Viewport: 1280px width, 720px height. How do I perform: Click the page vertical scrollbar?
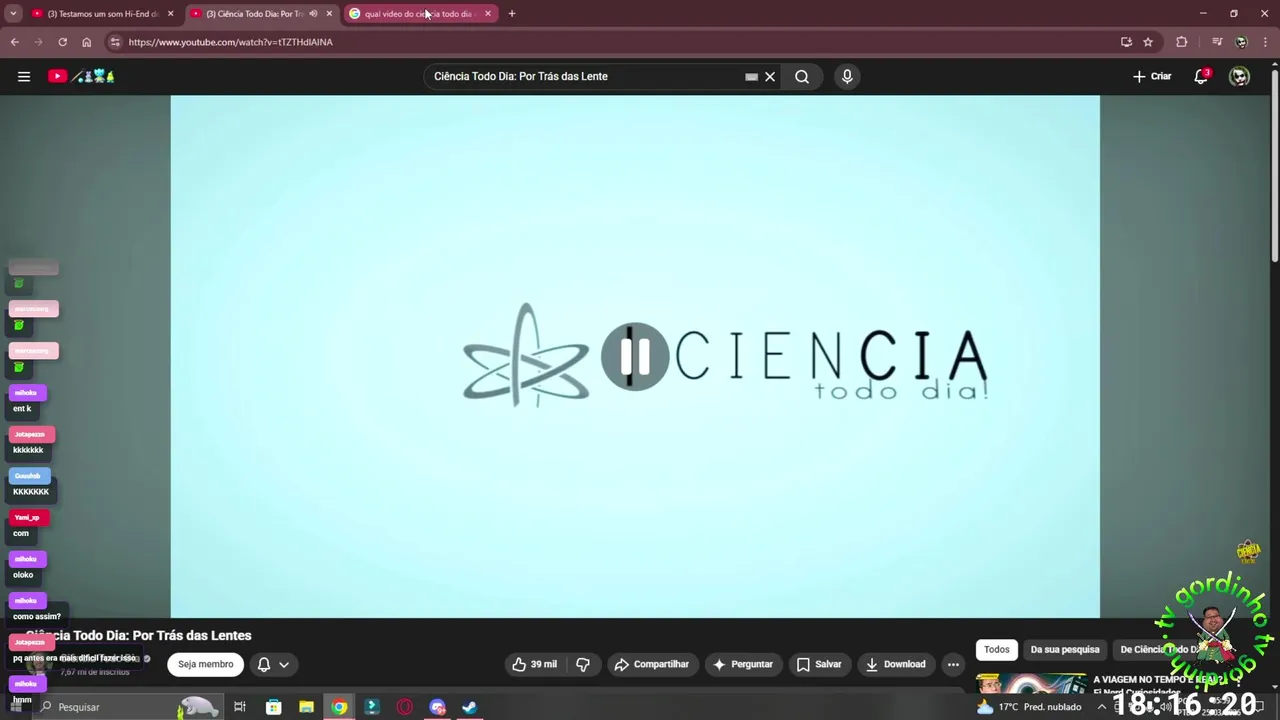(1274, 165)
